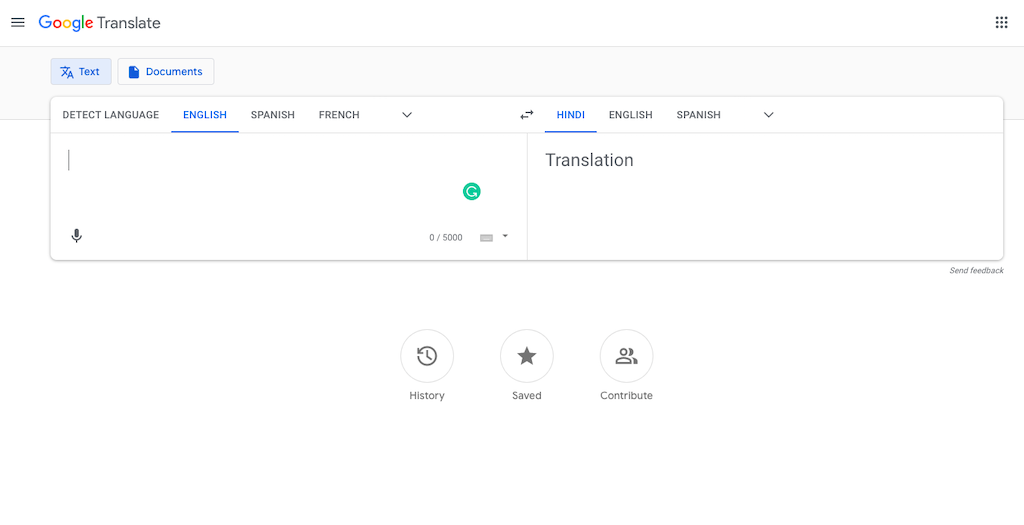This screenshot has width=1024, height=525.
Task: Select French as source language
Action: point(339,115)
